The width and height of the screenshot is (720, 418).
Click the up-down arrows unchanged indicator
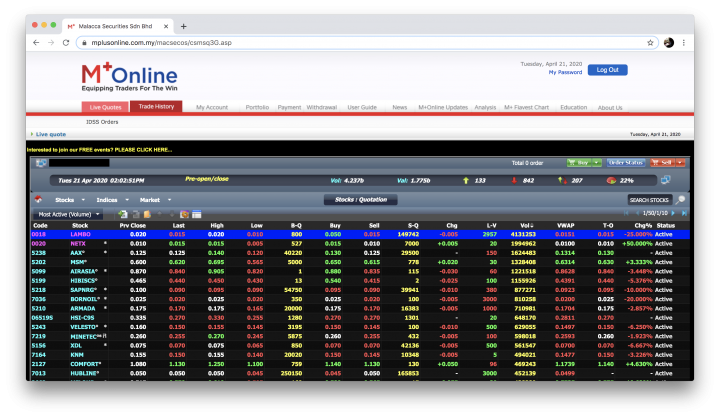(x=562, y=181)
